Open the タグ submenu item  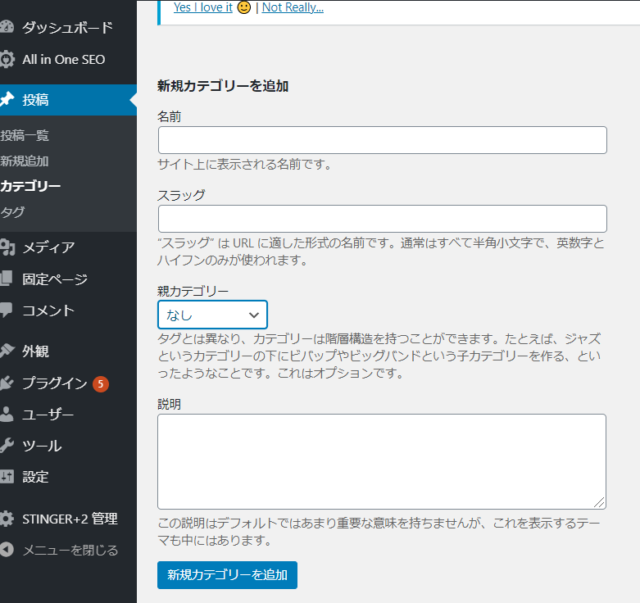point(13,212)
